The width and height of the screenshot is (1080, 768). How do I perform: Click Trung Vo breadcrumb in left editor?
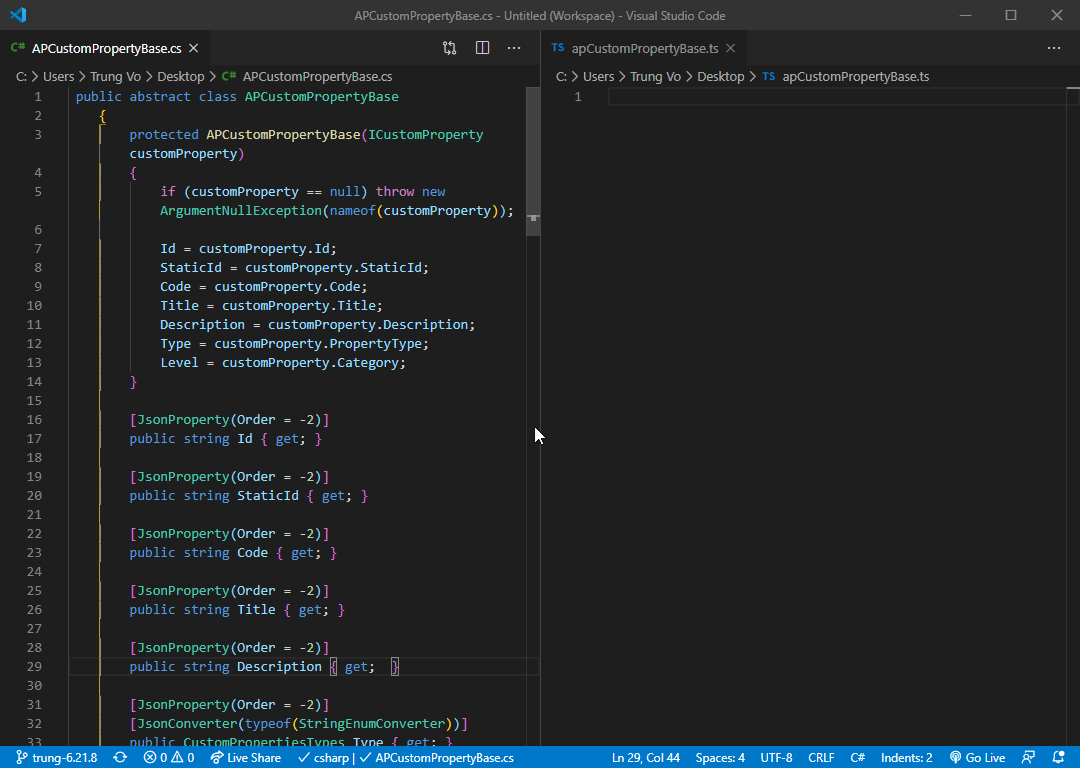pyautogui.click(x=115, y=76)
